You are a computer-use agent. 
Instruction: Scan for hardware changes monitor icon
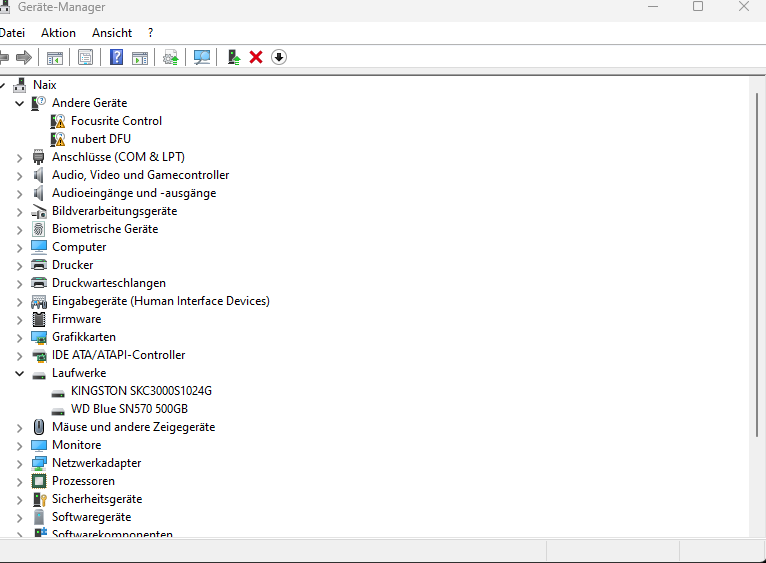[x=202, y=57]
